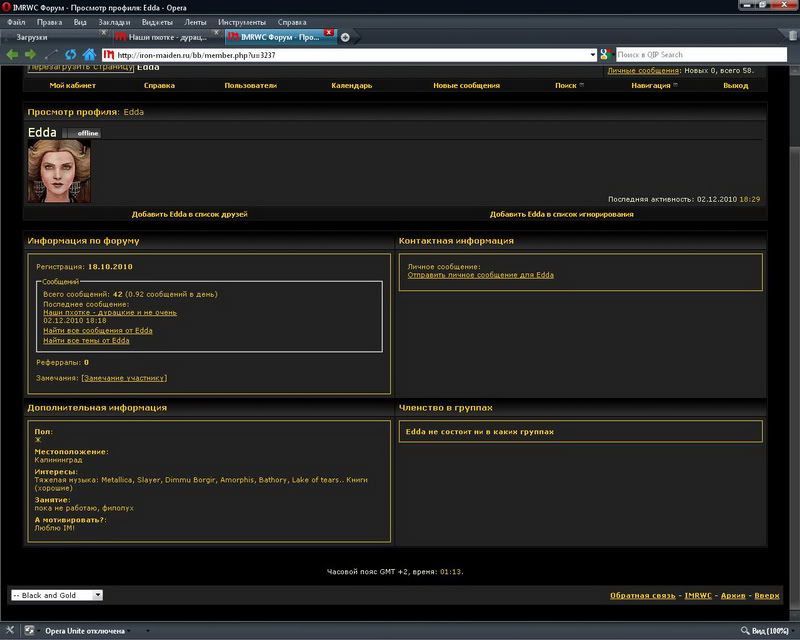
Task: Open Обратная связь footer link
Action: pyautogui.click(x=643, y=595)
